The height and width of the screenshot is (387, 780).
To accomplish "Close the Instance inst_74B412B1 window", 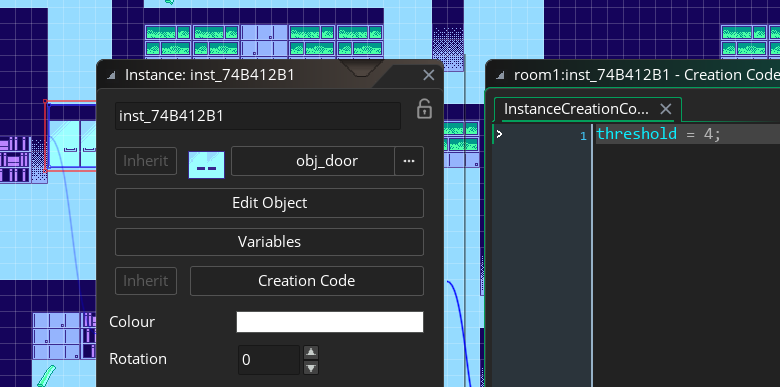I will click(428, 75).
